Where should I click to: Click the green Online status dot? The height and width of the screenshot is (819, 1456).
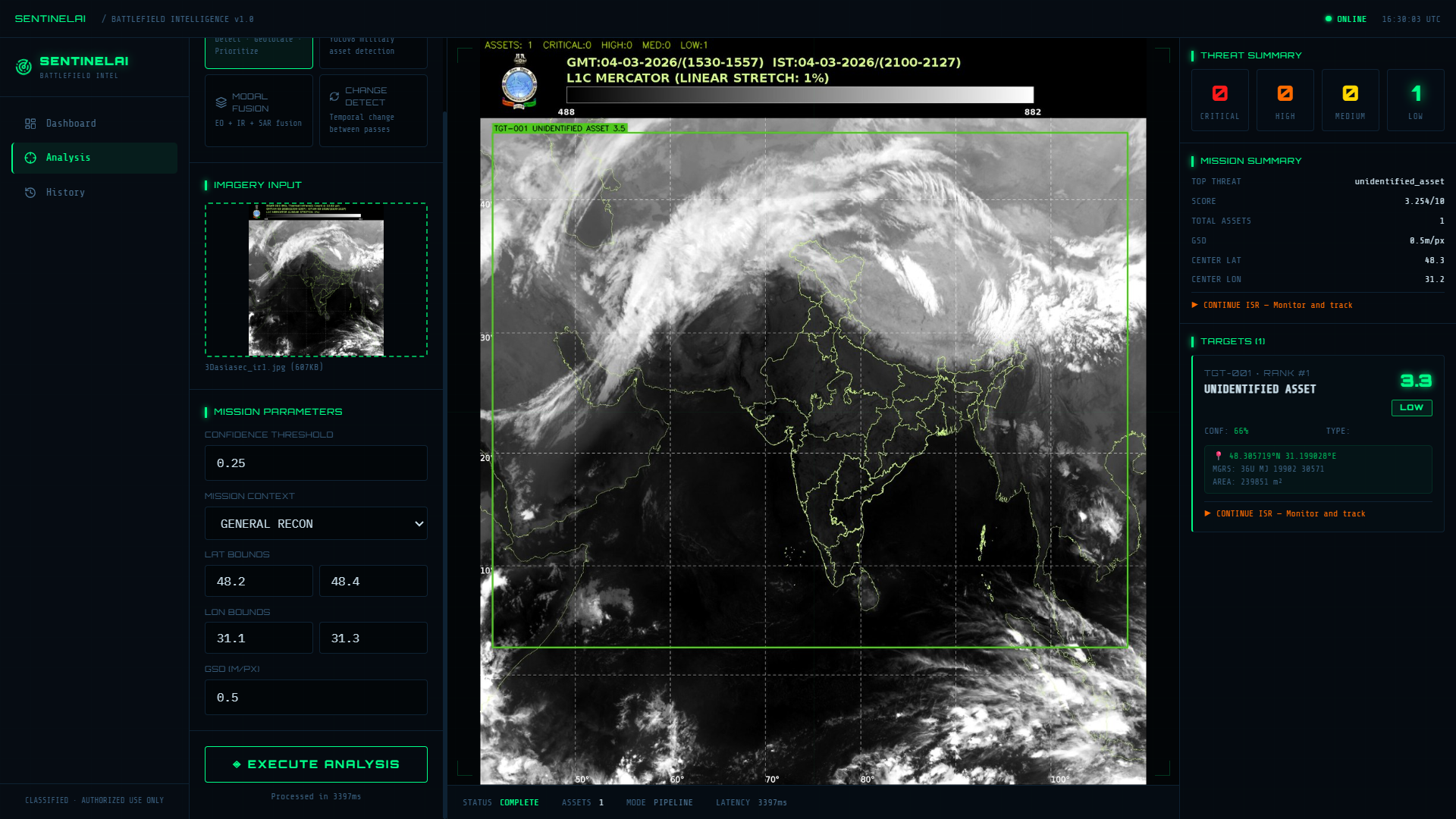point(1329,19)
